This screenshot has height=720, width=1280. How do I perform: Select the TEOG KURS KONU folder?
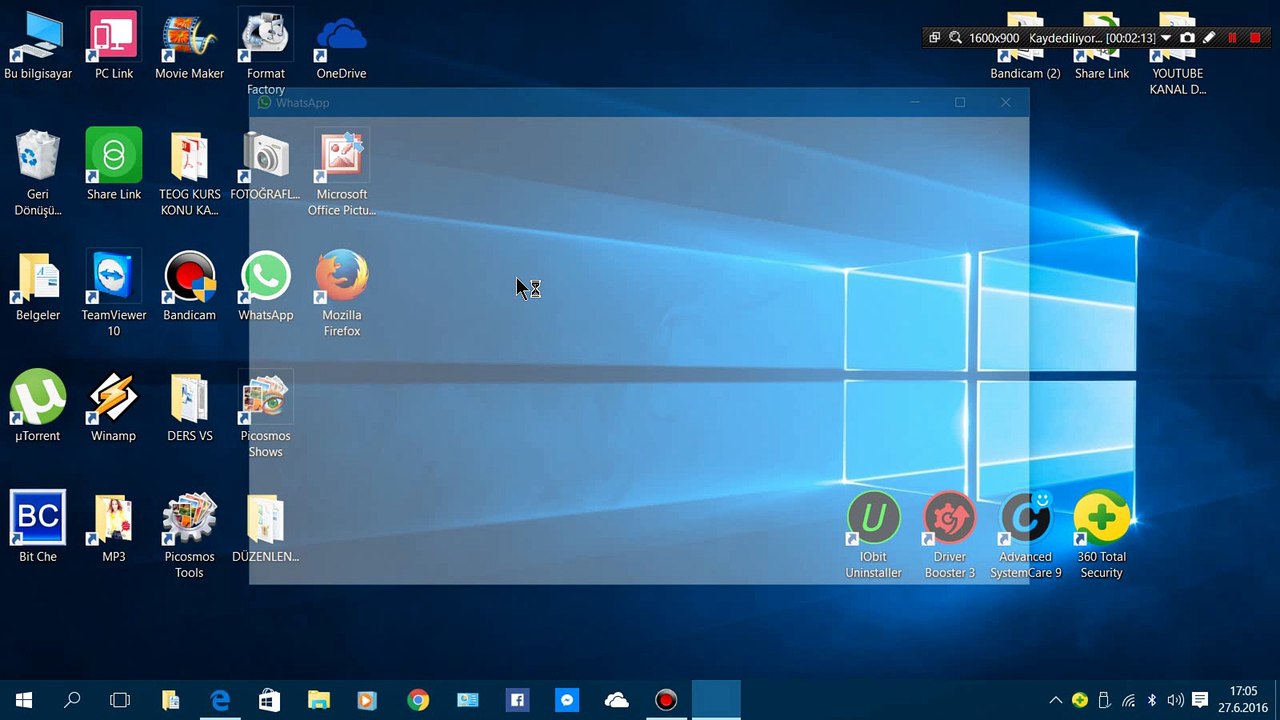[x=189, y=173]
